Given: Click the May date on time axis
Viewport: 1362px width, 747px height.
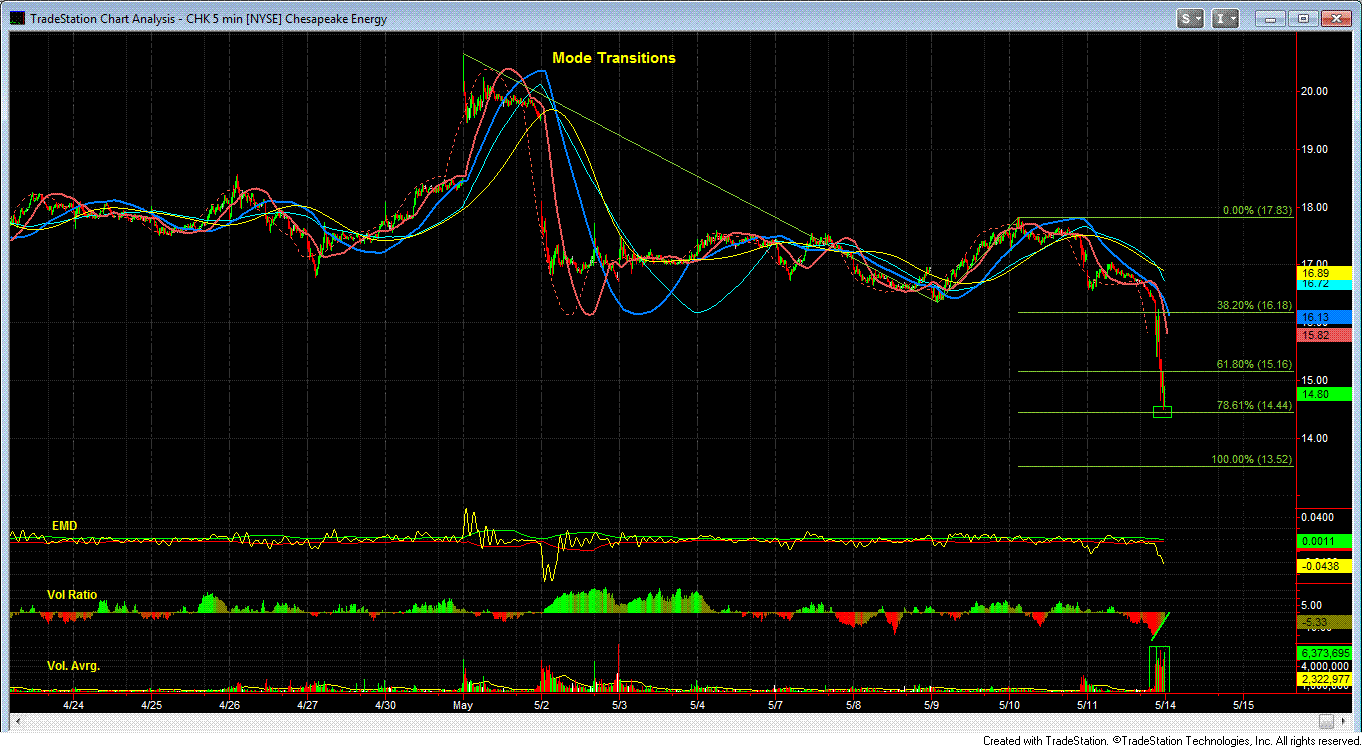Looking at the screenshot, I should point(462,704).
